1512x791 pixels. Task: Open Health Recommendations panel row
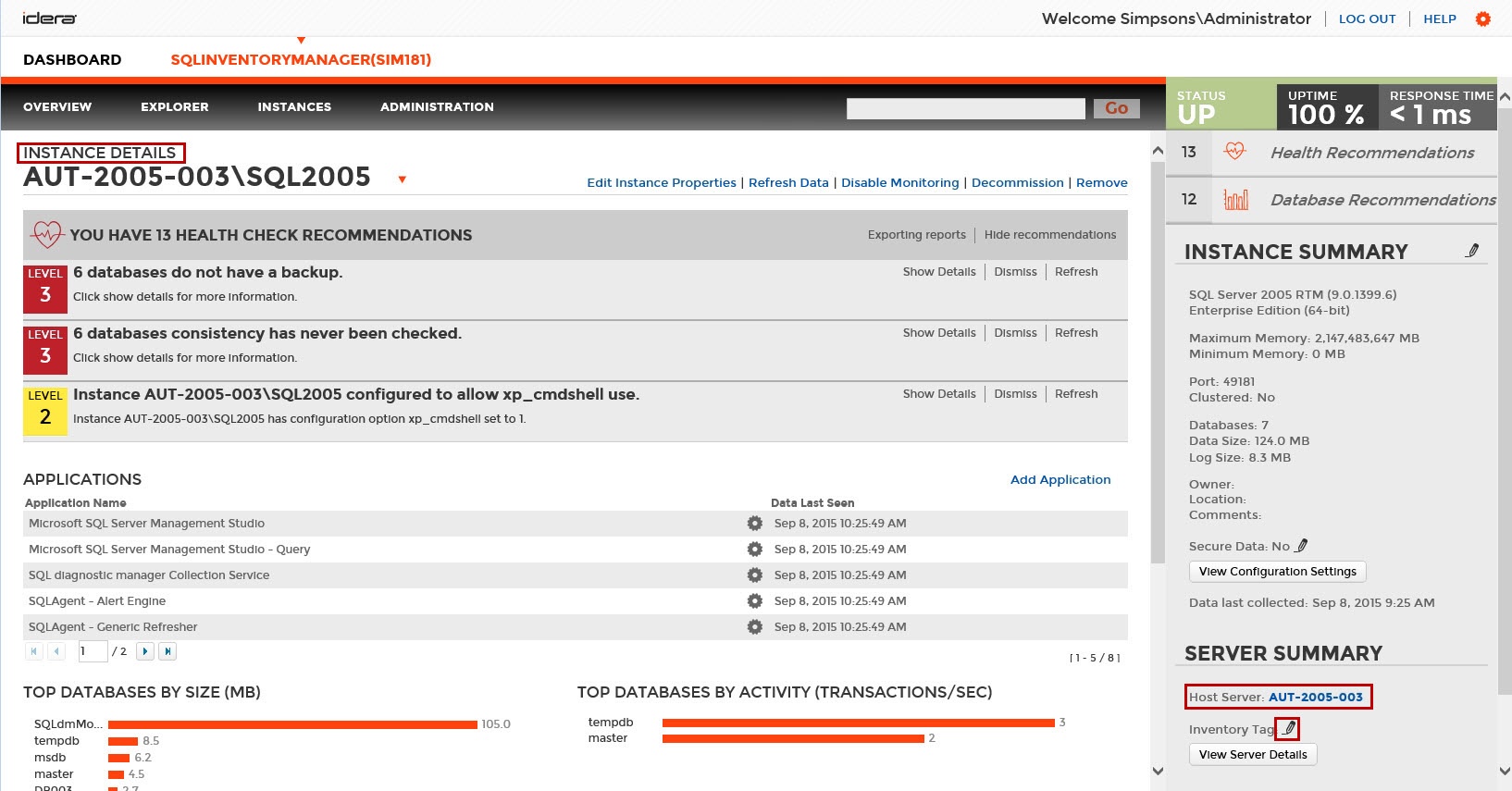1331,153
